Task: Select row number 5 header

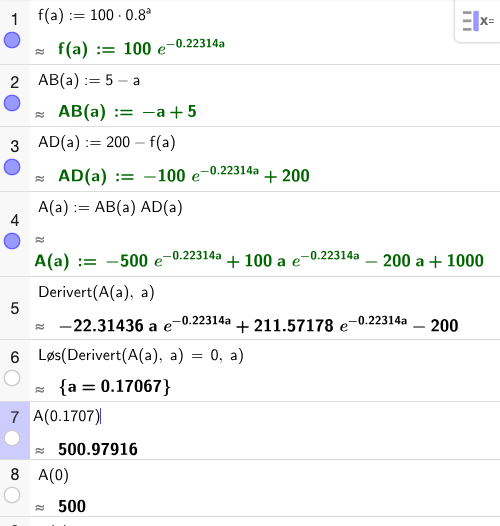Action: [x=14, y=308]
